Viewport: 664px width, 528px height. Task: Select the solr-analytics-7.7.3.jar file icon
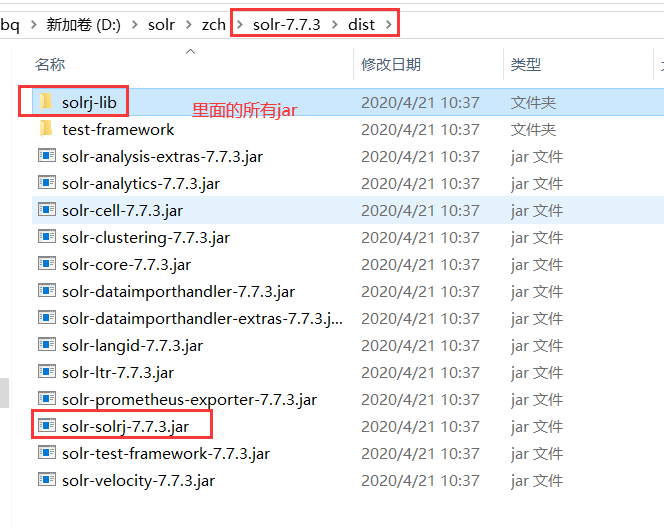coord(47,182)
